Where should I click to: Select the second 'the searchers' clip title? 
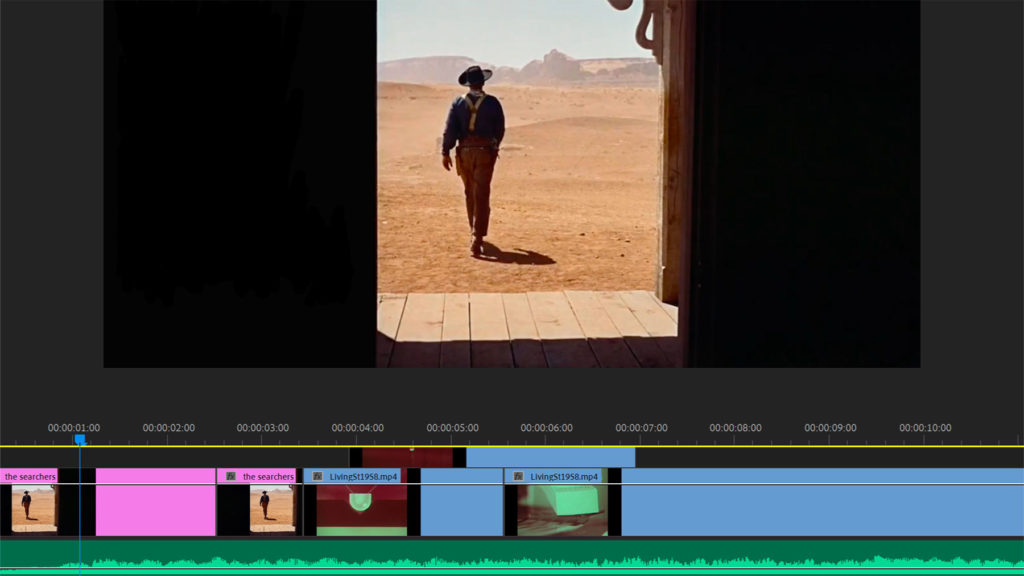(x=268, y=477)
